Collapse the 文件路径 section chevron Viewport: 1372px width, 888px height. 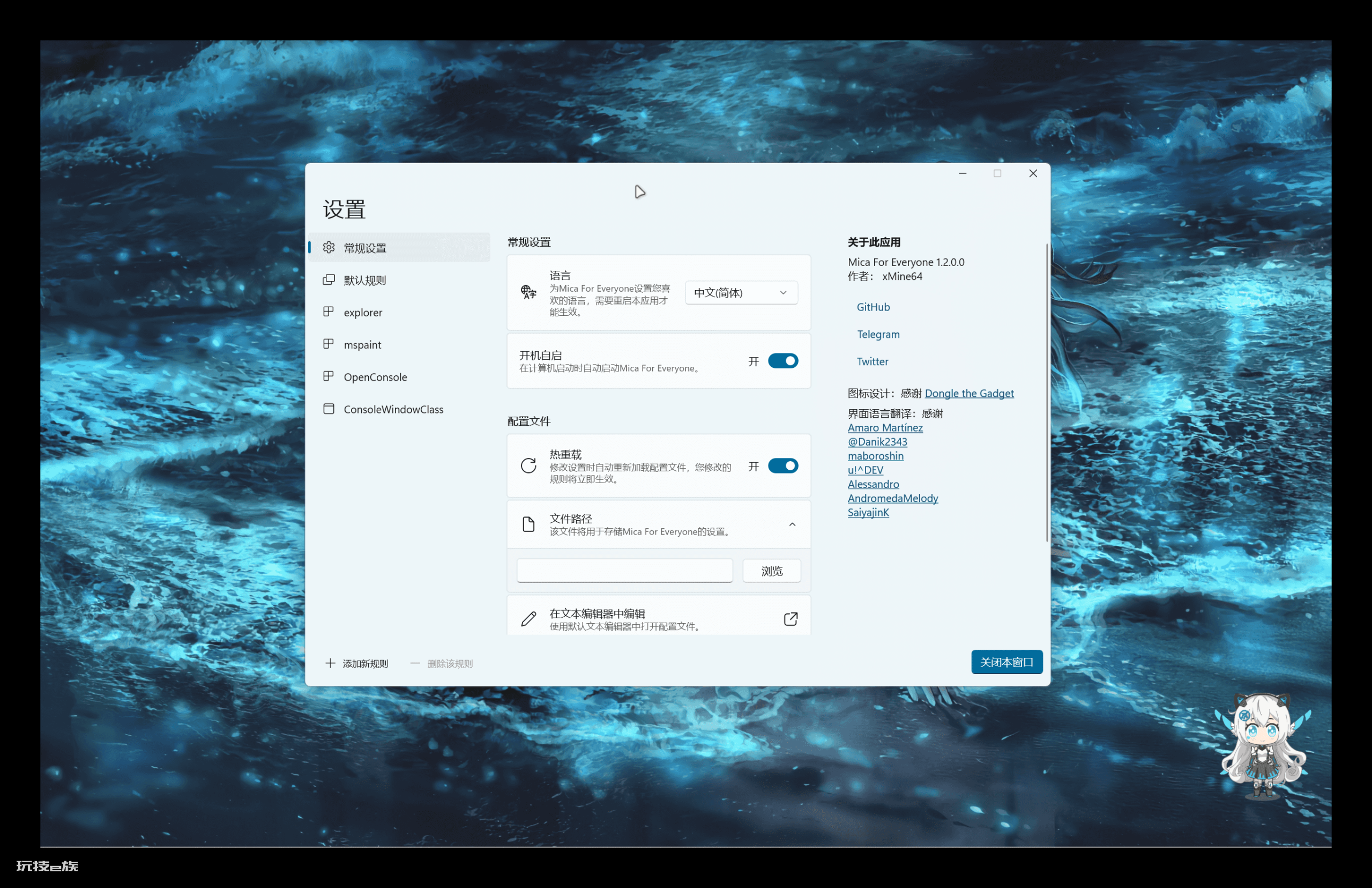pos(792,524)
